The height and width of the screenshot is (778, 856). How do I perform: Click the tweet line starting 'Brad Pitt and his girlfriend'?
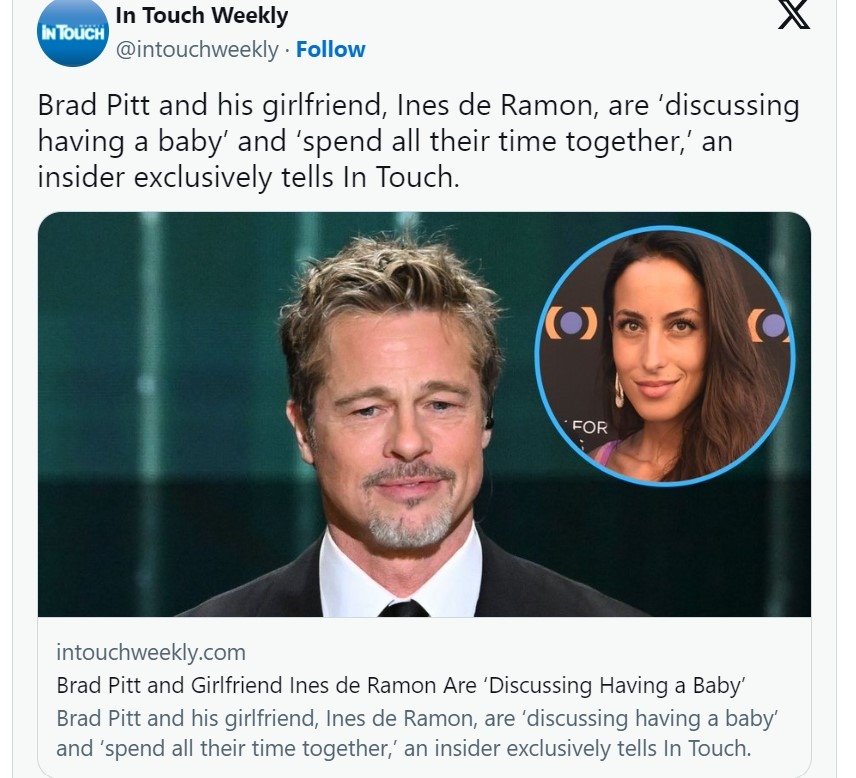click(418, 105)
